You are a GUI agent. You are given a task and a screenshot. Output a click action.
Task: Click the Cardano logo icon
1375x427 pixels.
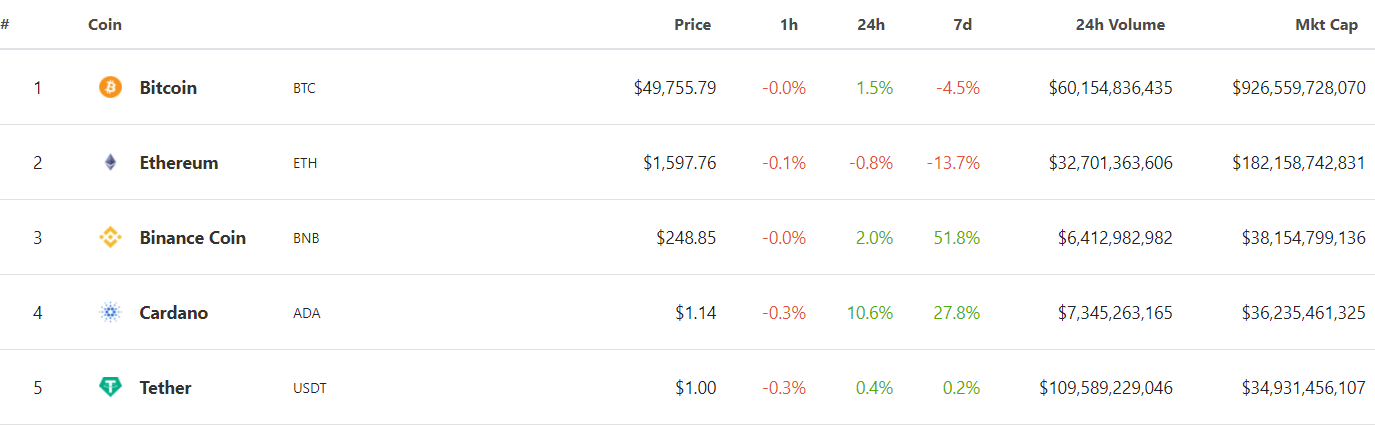coord(110,313)
